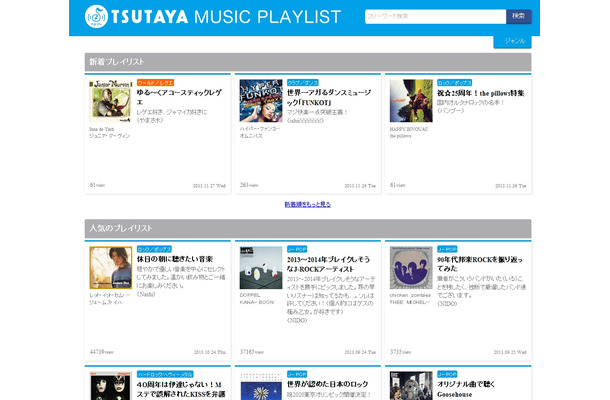Click the 人気のプレイリスト section header
610x400 pixels.
(x=308, y=228)
